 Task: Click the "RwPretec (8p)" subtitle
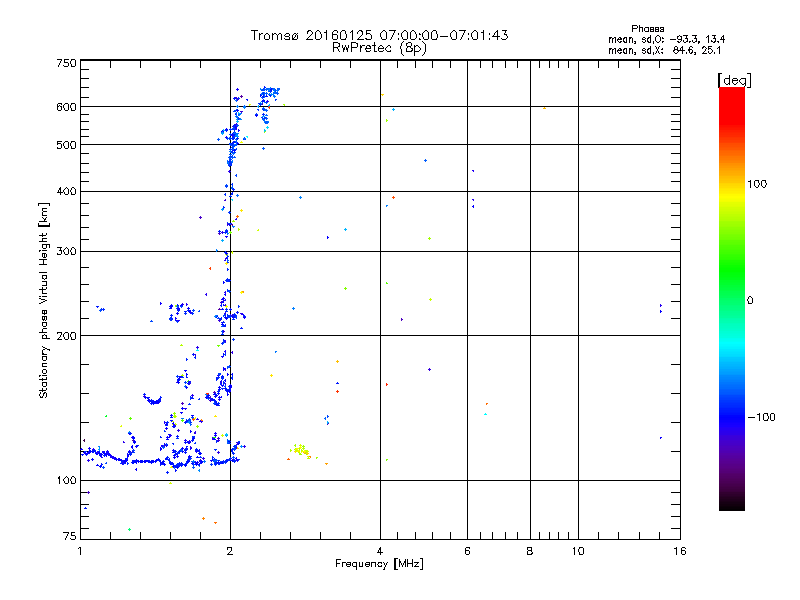379,48
